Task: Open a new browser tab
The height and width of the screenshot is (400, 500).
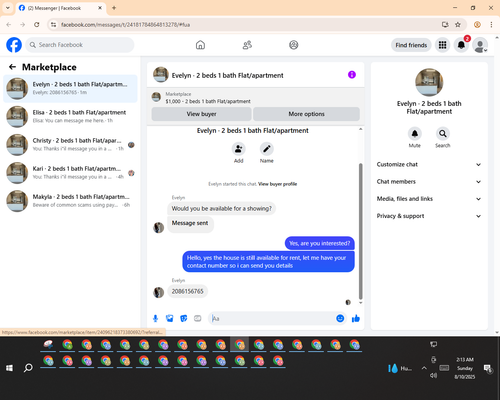Action: (114, 8)
